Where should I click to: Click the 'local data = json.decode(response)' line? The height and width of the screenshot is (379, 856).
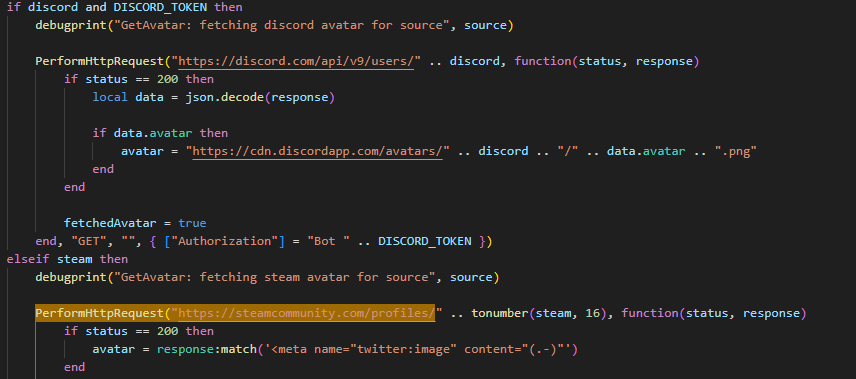coord(213,97)
